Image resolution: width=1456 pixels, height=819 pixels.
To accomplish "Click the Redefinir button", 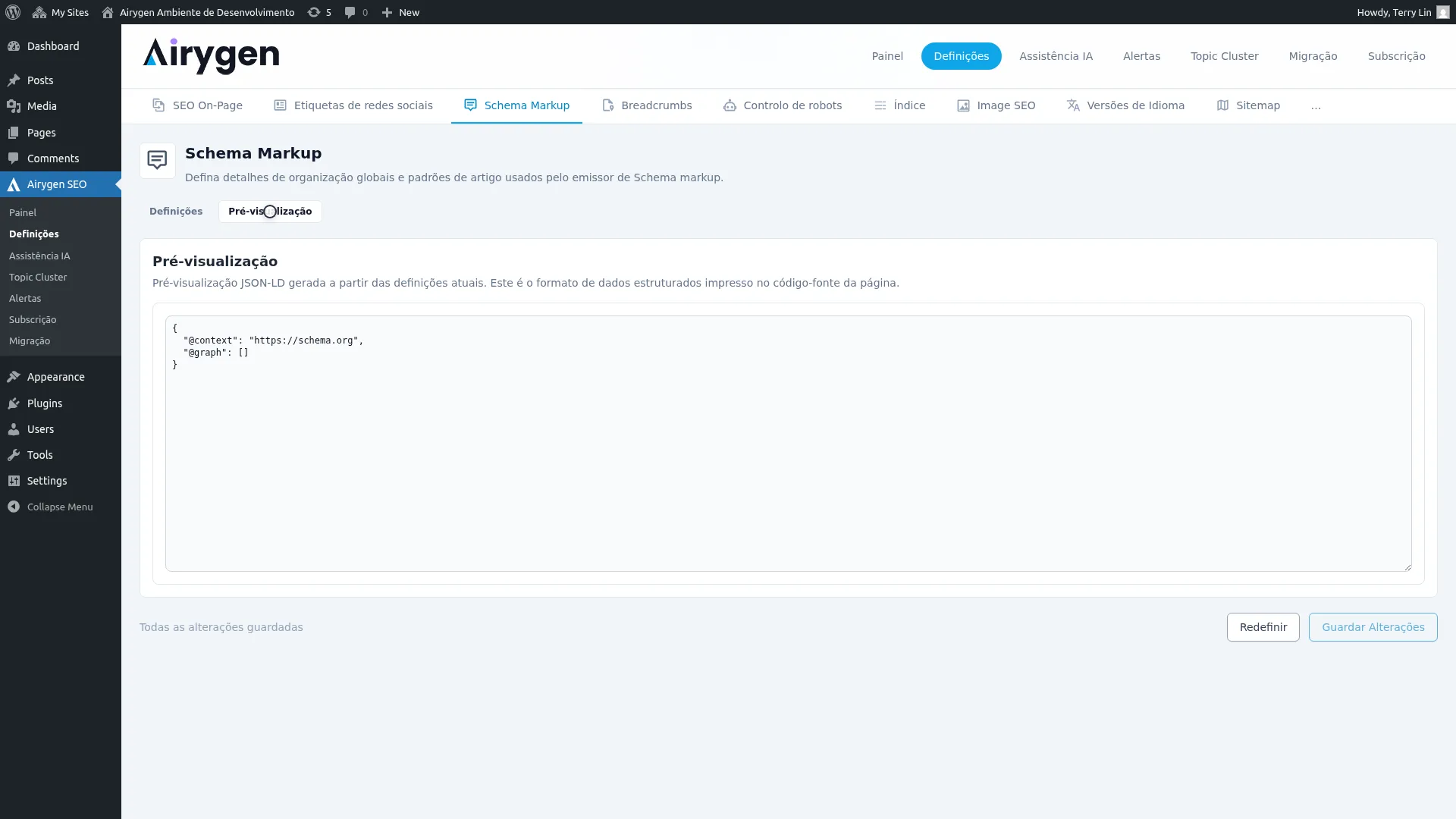I will 1263,627.
